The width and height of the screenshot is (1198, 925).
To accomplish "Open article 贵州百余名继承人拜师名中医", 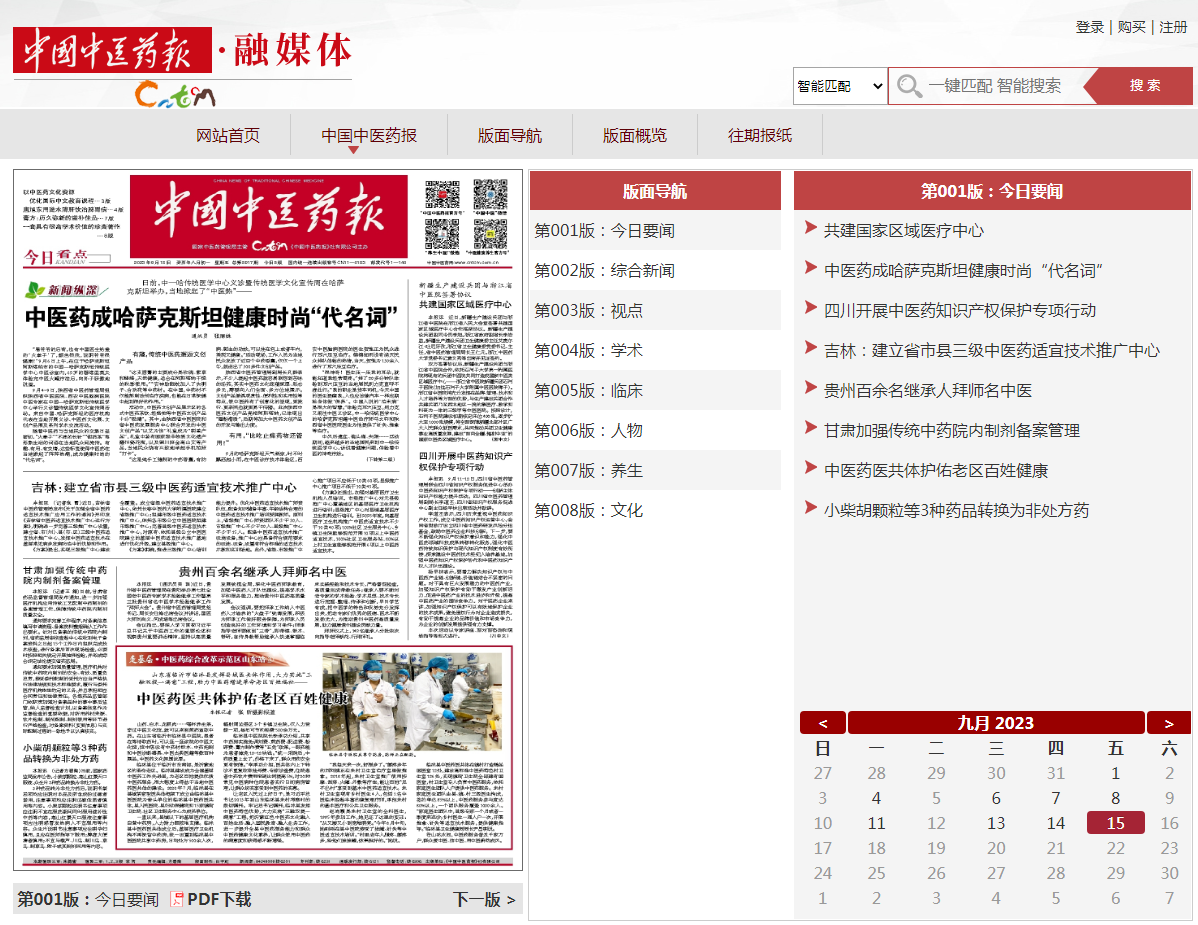I will click(928, 390).
